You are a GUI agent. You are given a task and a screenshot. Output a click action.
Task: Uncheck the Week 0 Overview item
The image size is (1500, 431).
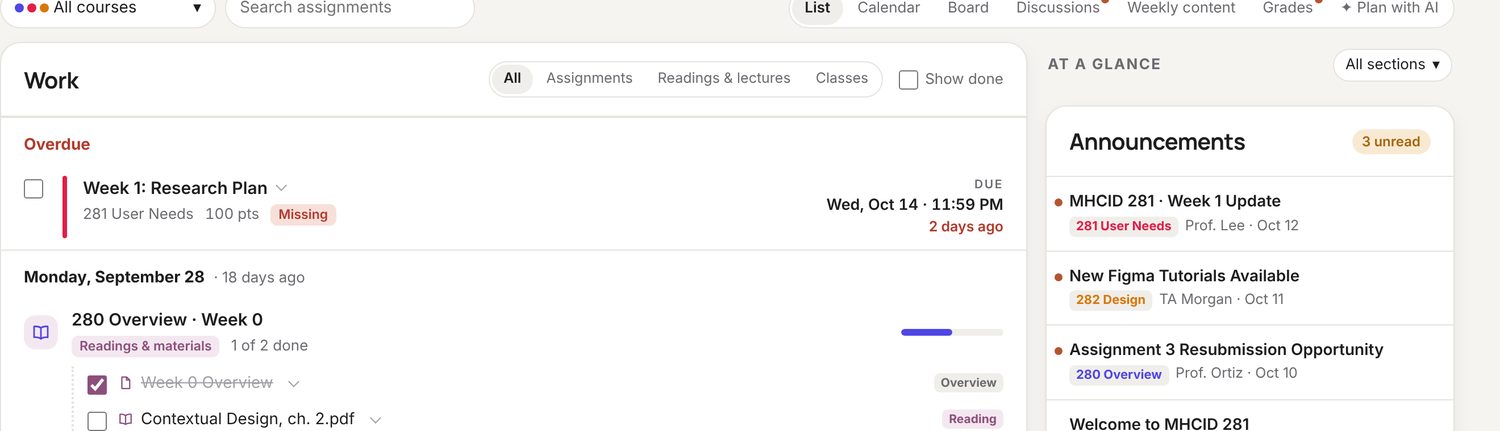[97, 384]
